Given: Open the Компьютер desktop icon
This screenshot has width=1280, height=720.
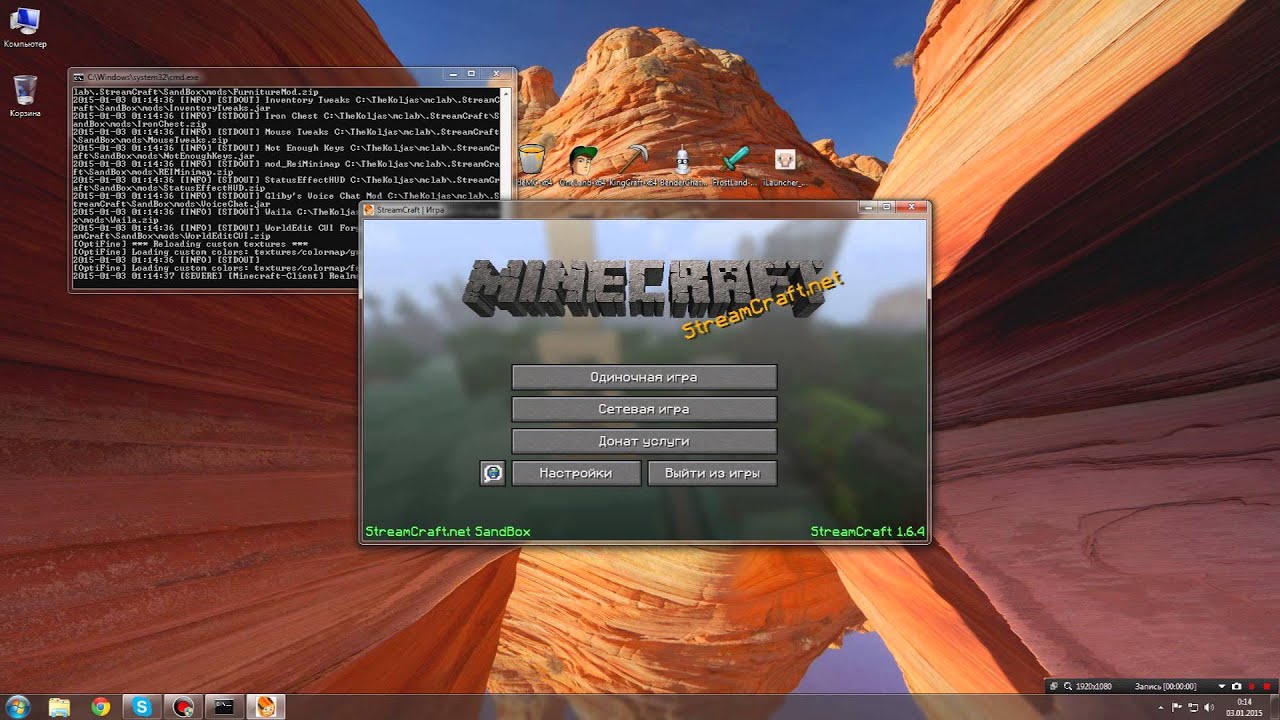Looking at the screenshot, I should pos(25,28).
